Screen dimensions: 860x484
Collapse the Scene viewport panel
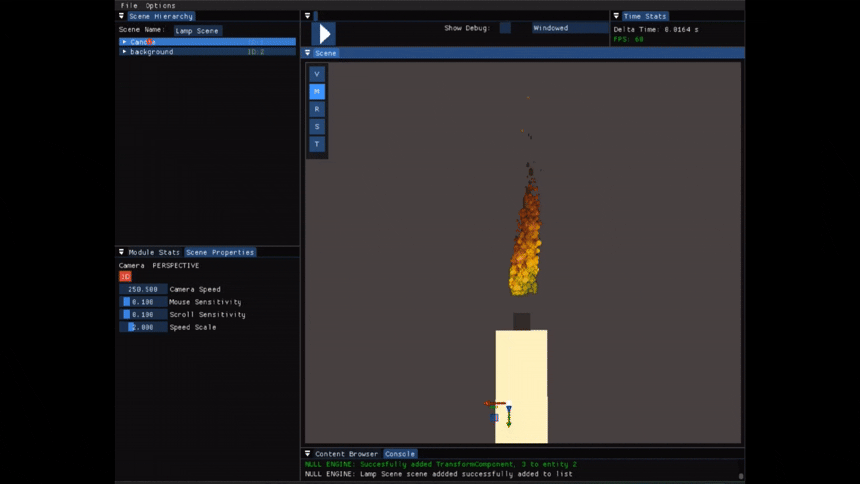pyautogui.click(x=308, y=53)
